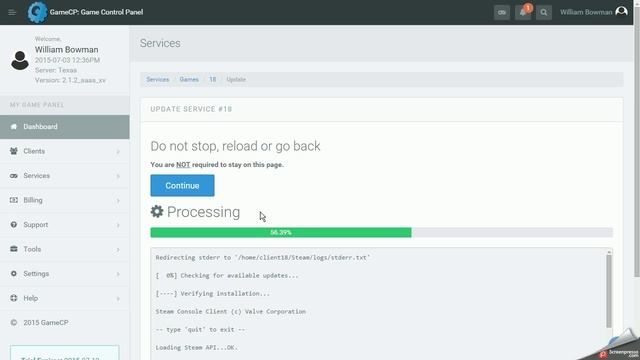Click the sidebar date 2015-07-03 12:36PM

point(67,60)
